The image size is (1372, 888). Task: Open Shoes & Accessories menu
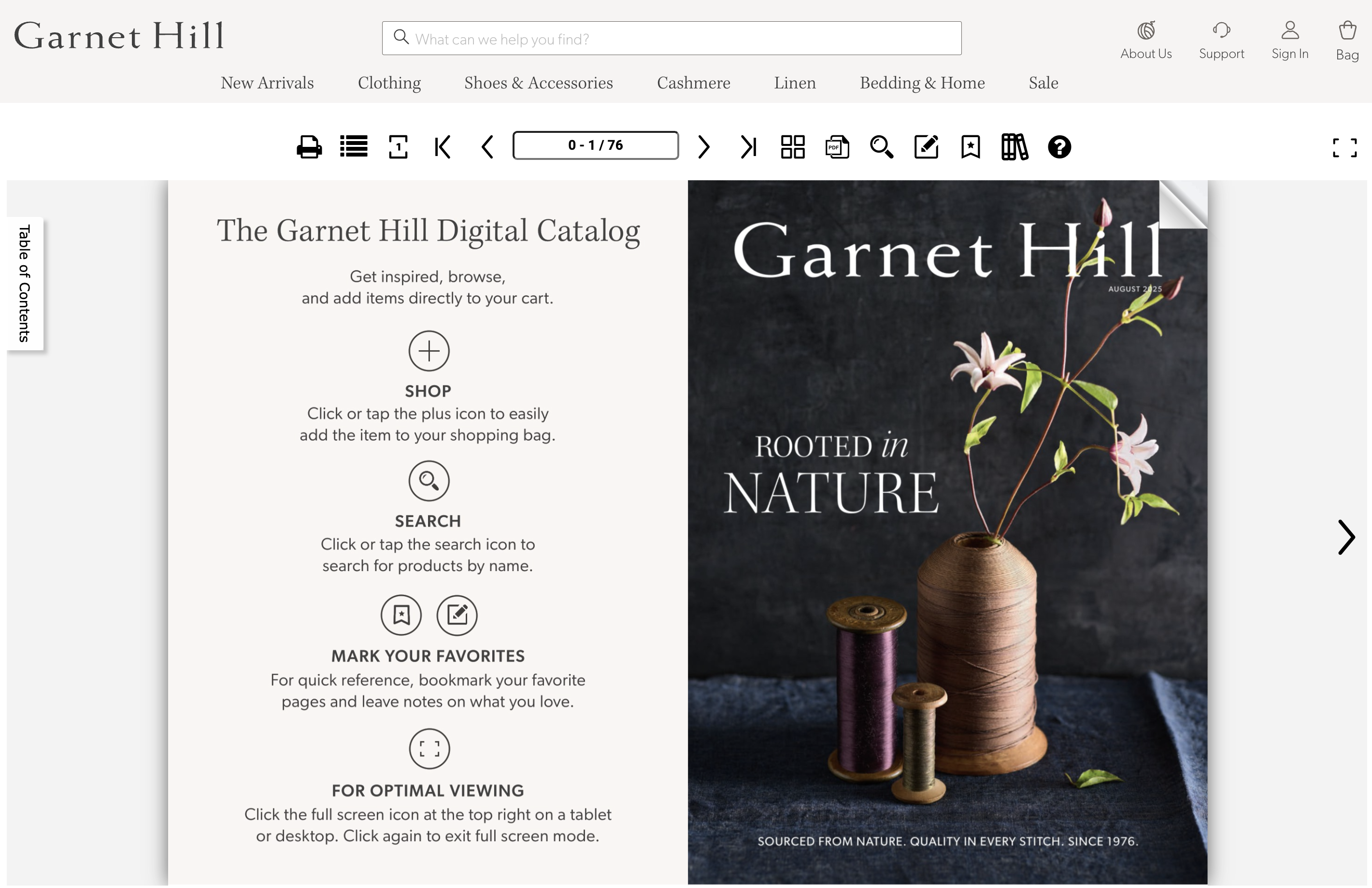539,83
